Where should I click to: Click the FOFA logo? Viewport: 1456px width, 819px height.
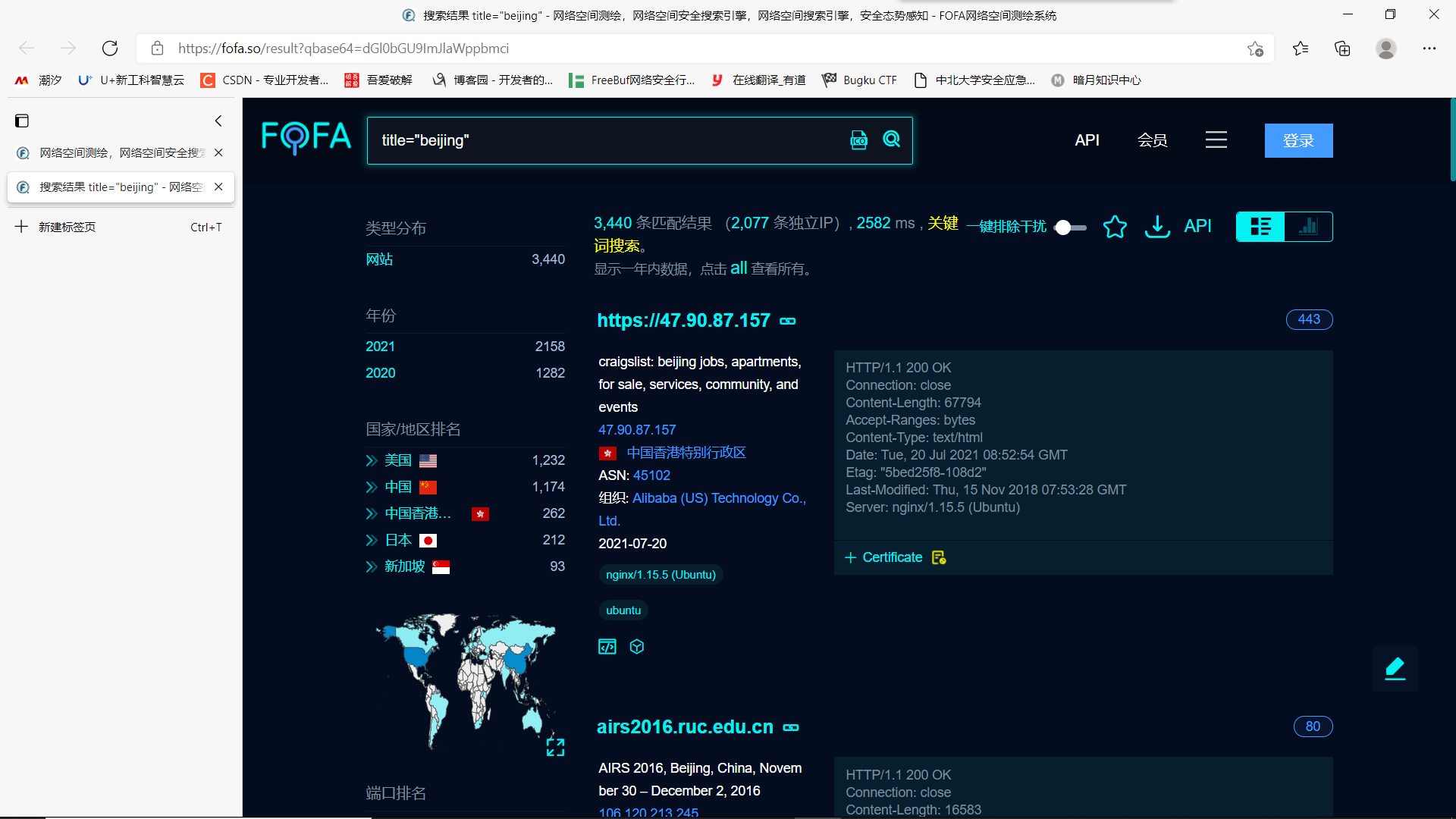click(306, 139)
